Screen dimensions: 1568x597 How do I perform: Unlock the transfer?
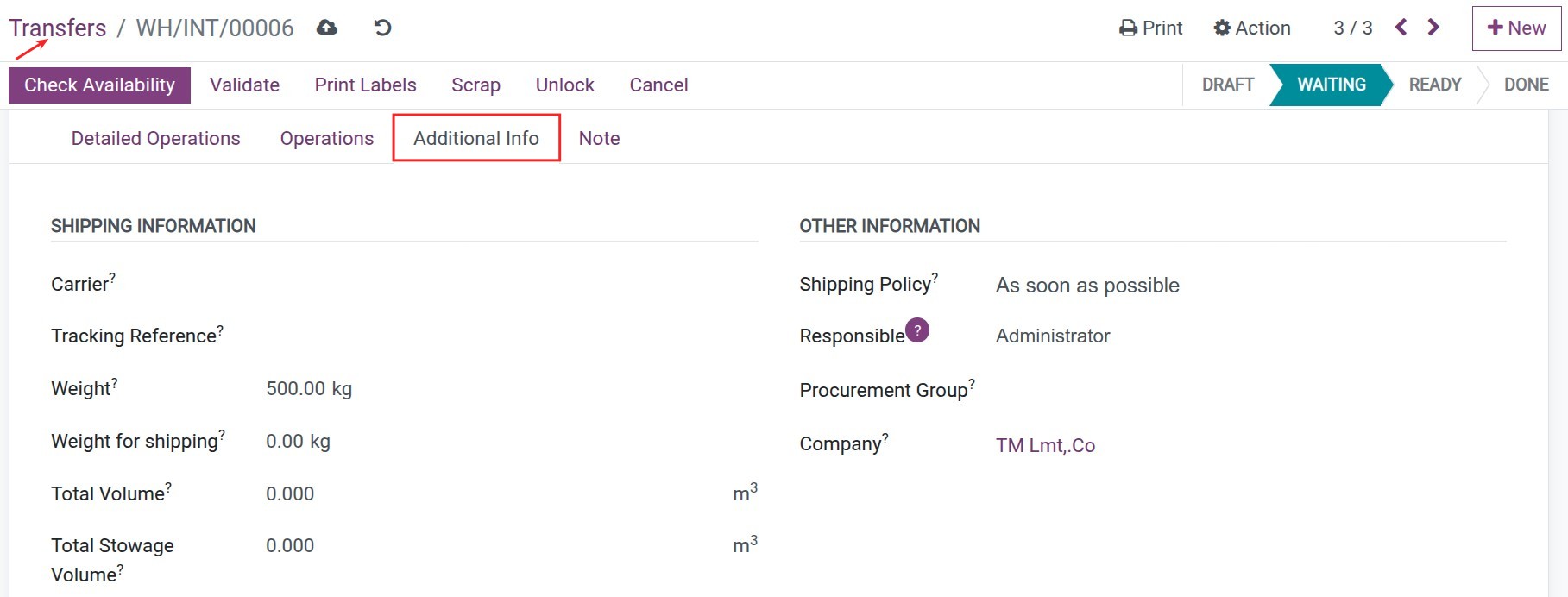pos(564,85)
